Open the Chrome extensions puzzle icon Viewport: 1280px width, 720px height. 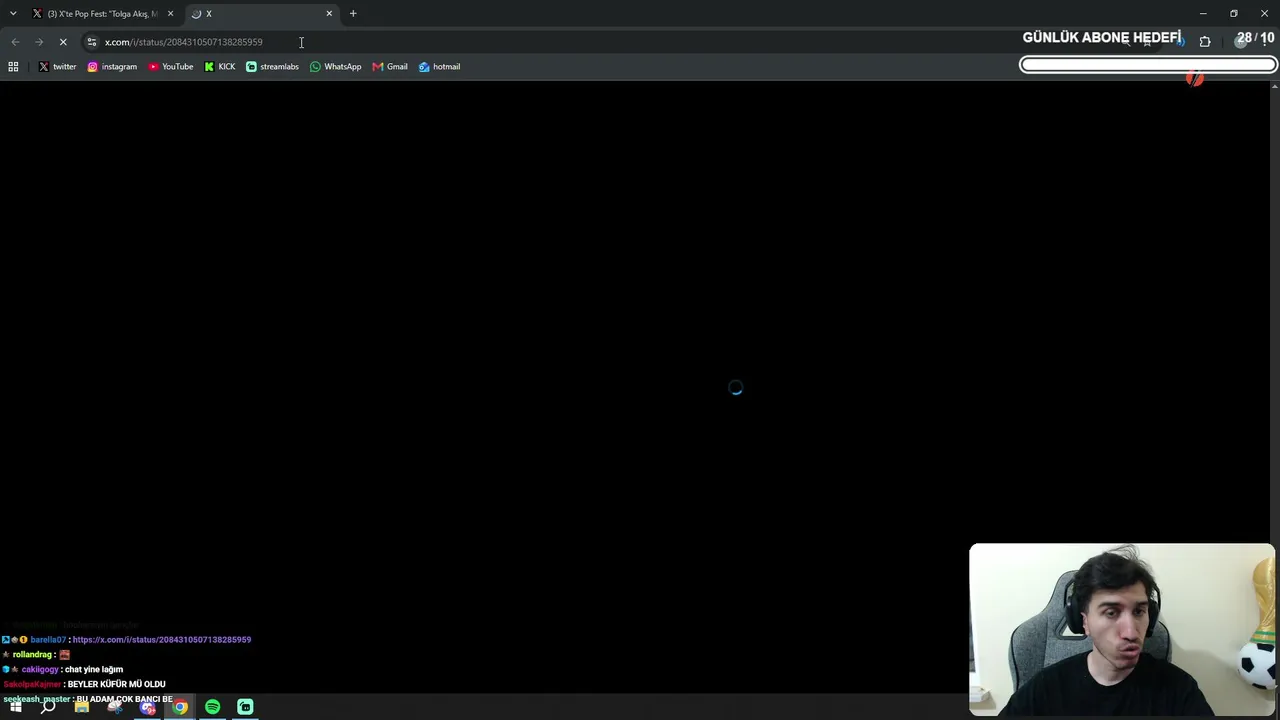1205,42
